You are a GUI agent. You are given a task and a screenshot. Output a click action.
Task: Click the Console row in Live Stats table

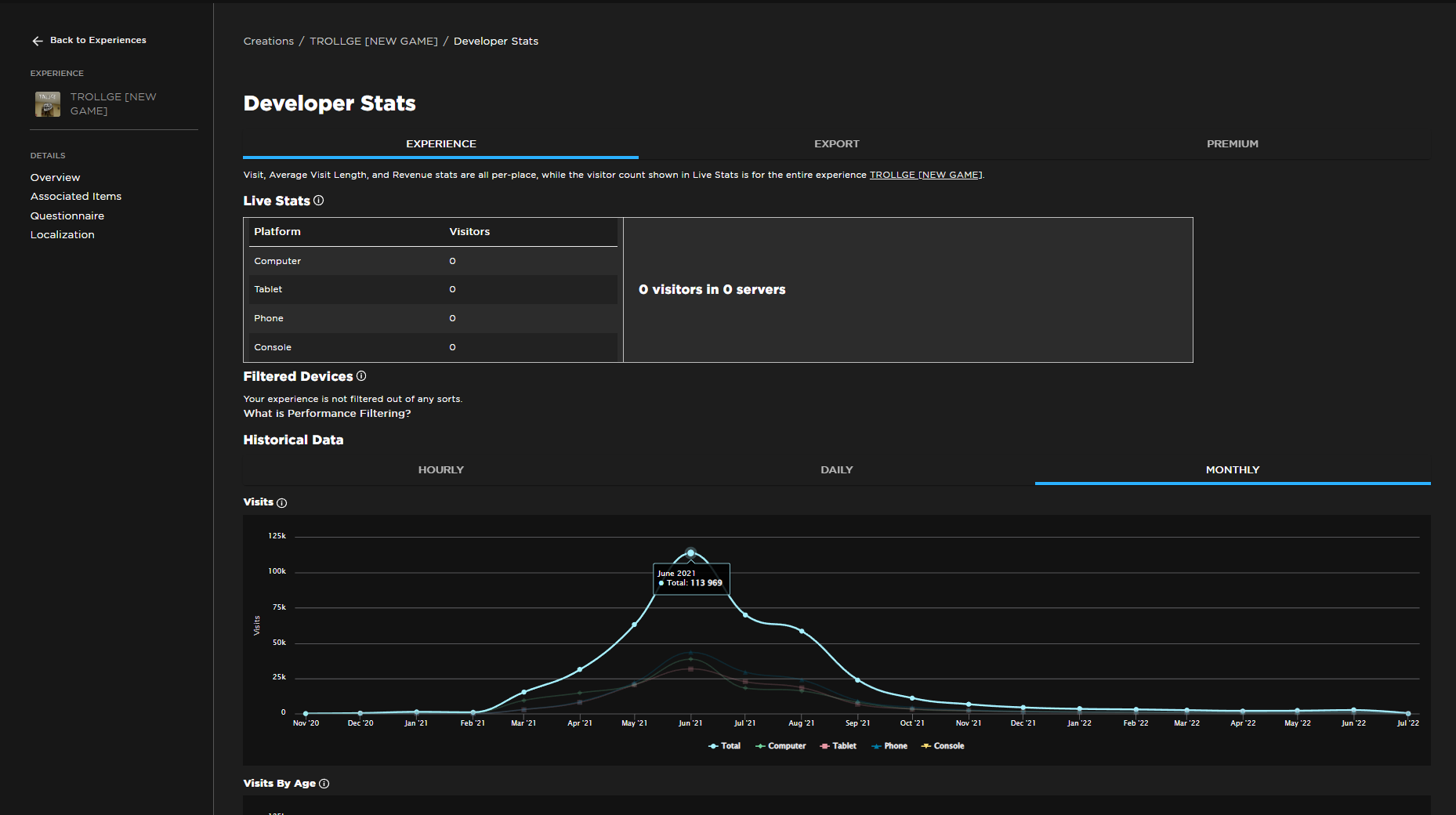(433, 347)
